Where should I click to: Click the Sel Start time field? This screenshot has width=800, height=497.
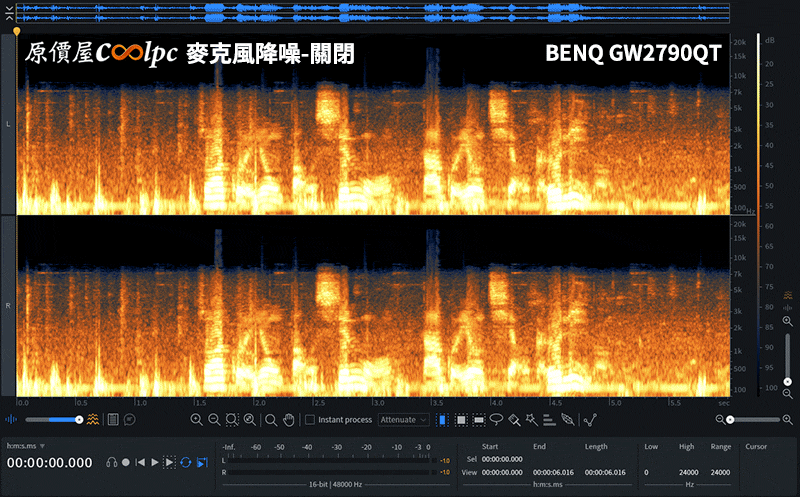pos(502,459)
